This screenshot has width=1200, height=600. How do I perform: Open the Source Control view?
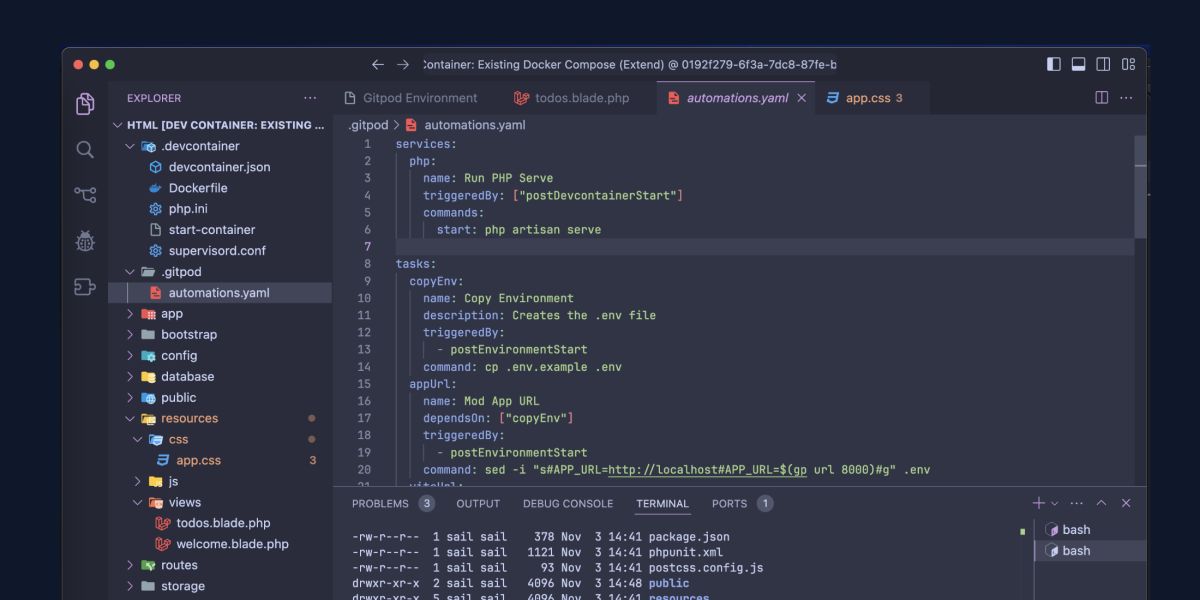[85, 195]
